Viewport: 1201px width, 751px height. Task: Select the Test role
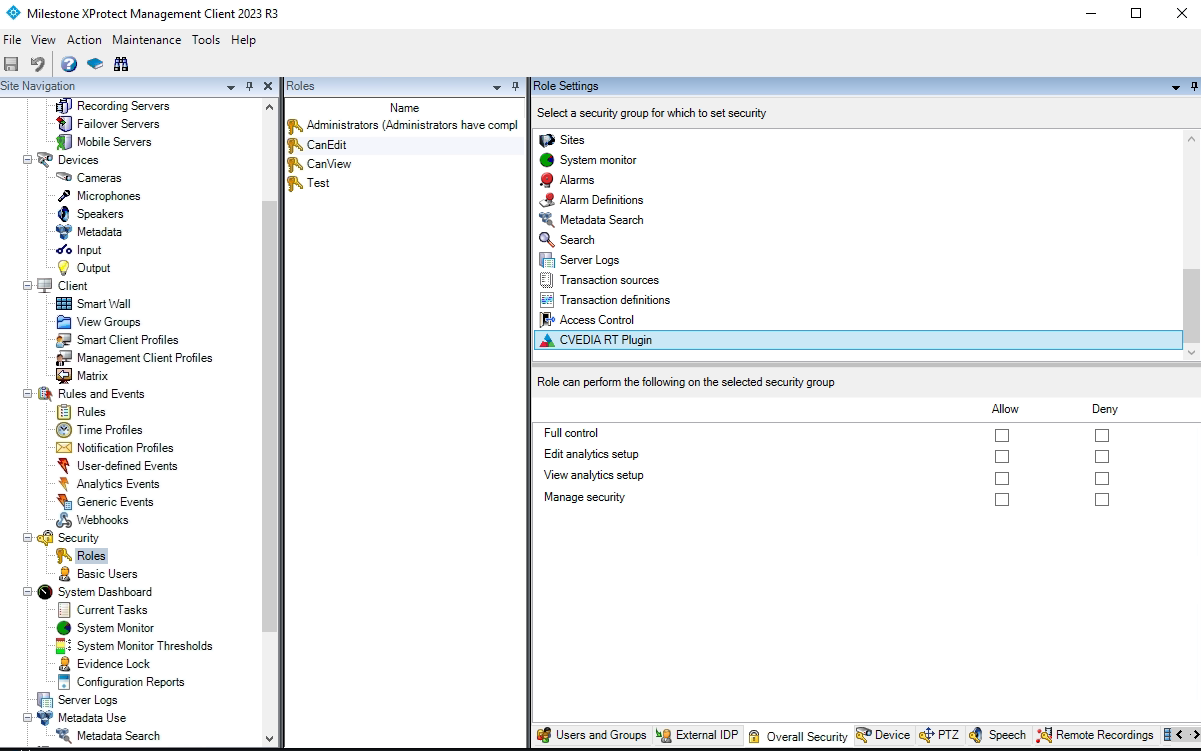(x=318, y=183)
